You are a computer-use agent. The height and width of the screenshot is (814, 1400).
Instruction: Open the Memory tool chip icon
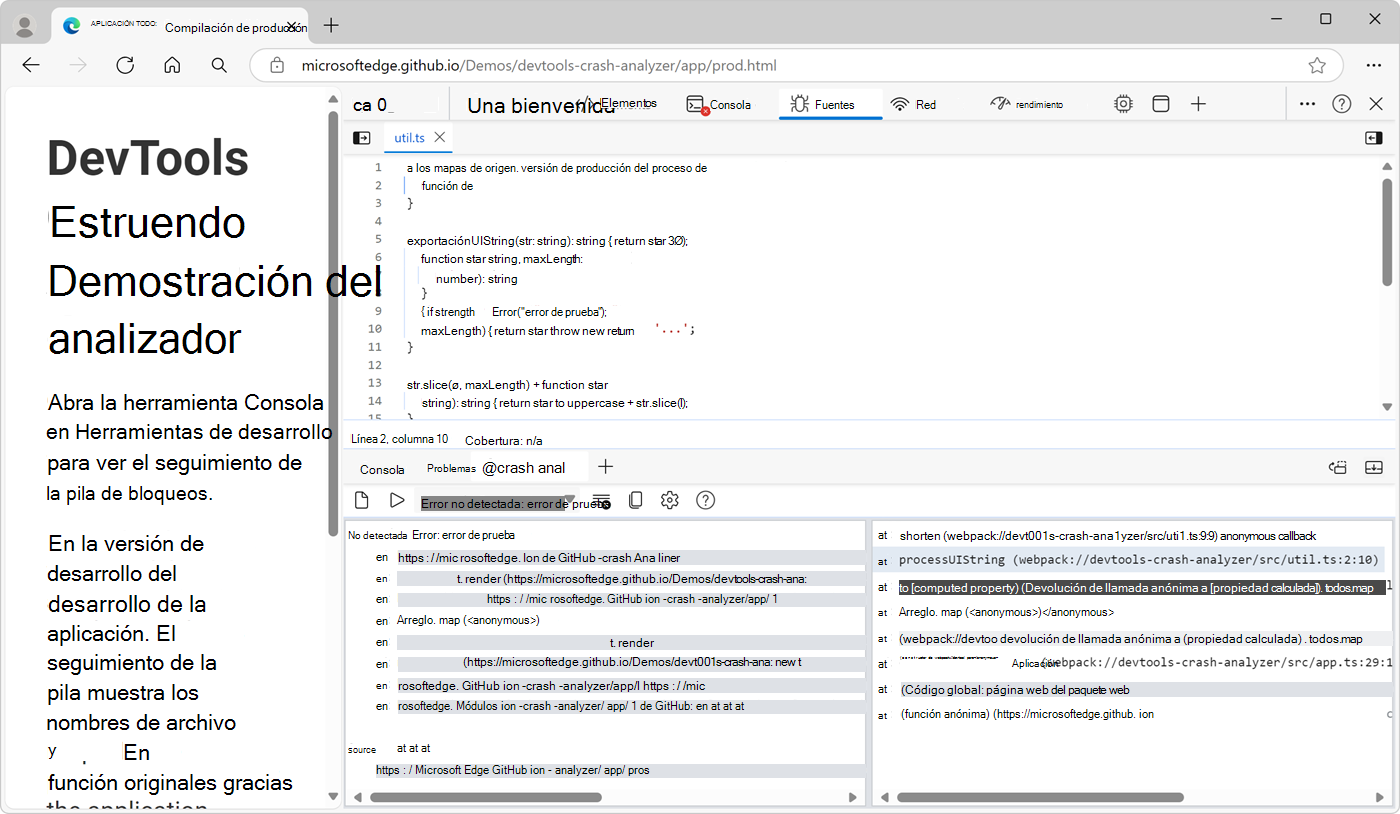coord(1124,104)
